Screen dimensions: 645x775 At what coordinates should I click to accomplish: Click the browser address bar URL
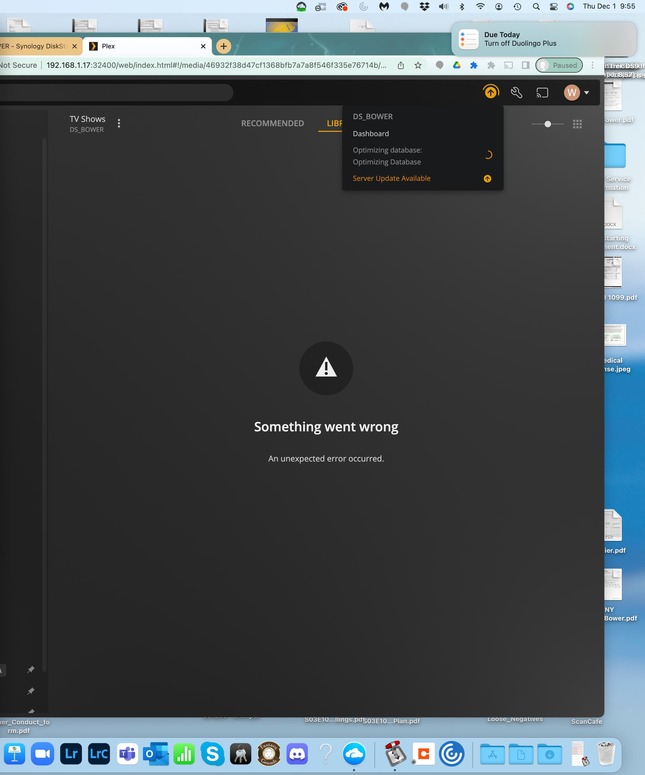pos(216,65)
